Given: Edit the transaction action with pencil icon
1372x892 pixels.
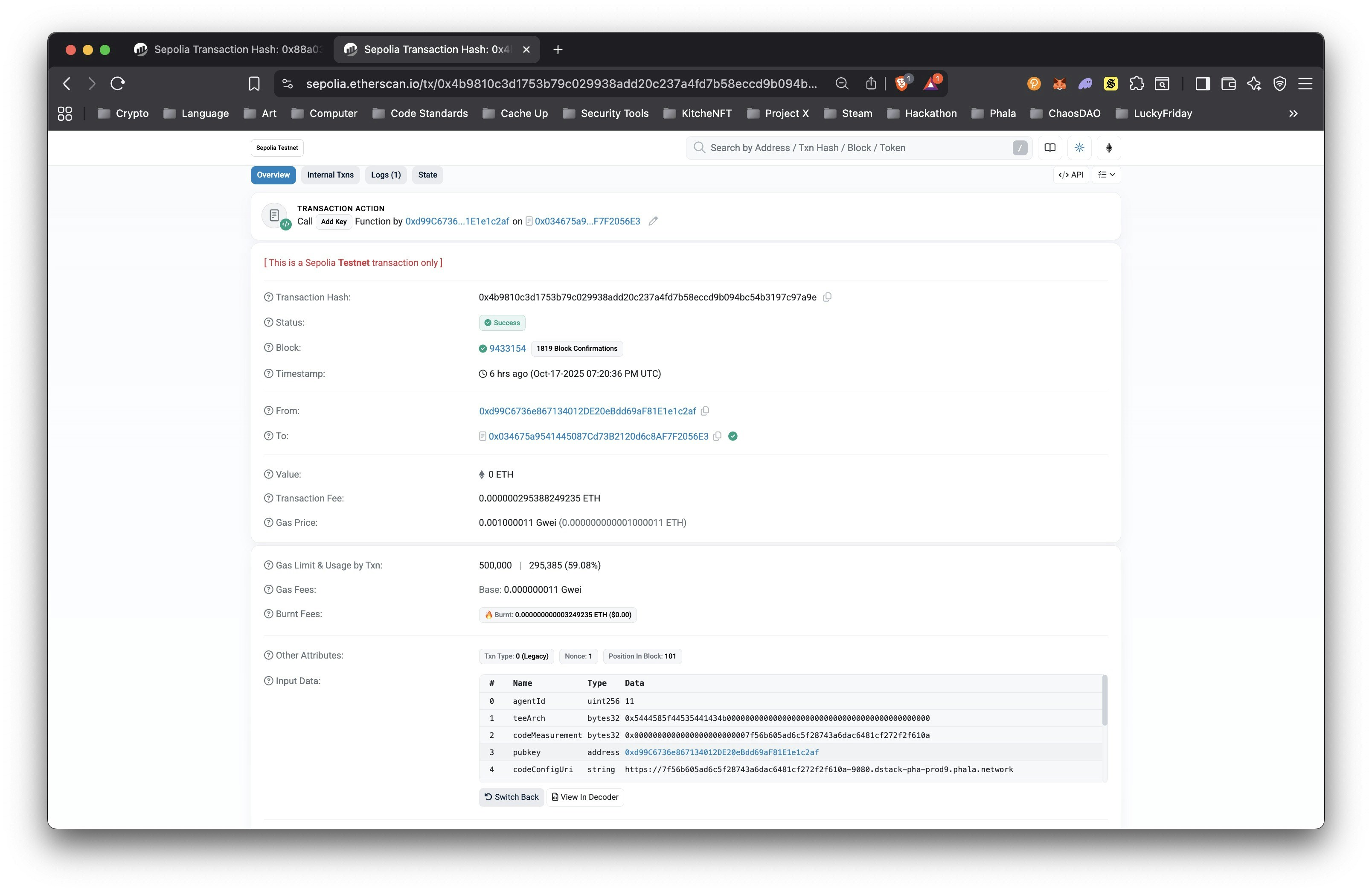Looking at the screenshot, I should tap(653, 221).
